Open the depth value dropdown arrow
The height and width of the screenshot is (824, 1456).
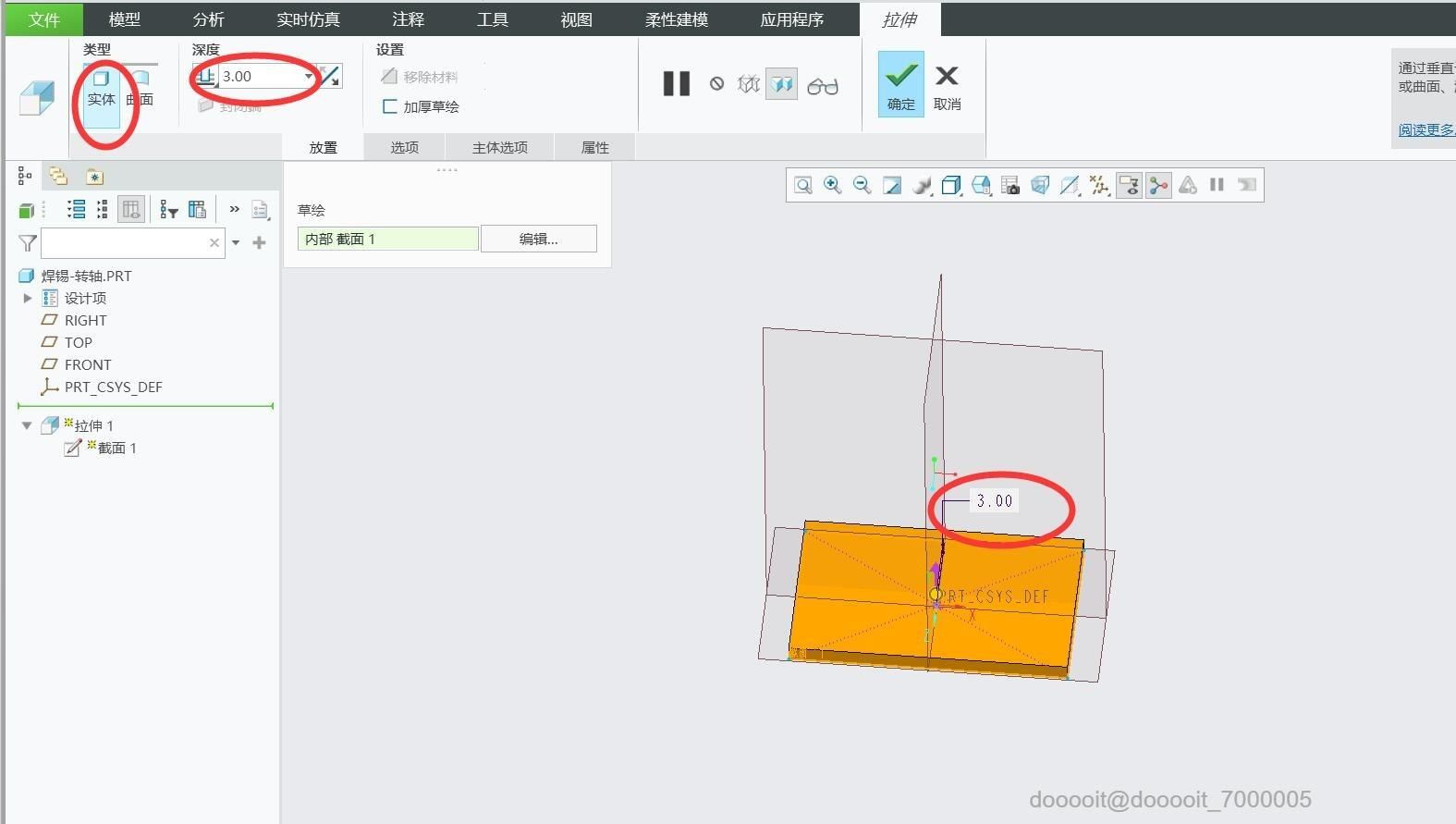[309, 77]
